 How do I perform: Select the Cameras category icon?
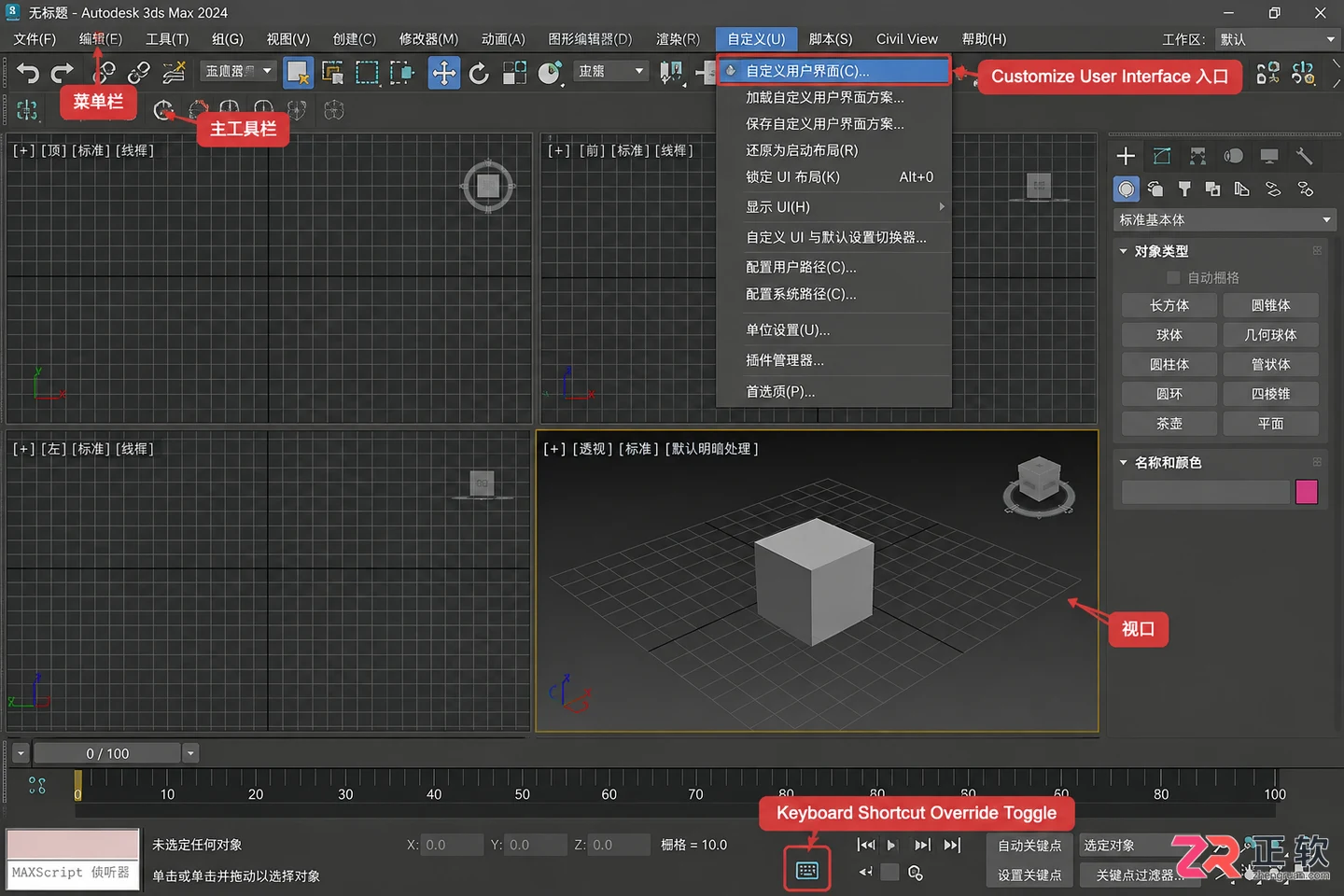(1213, 189)
